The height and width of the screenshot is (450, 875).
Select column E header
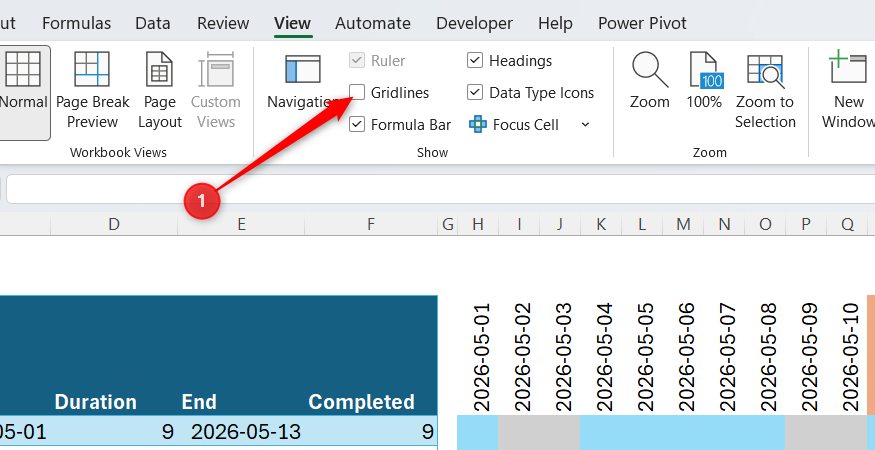[x=241, y=224]
